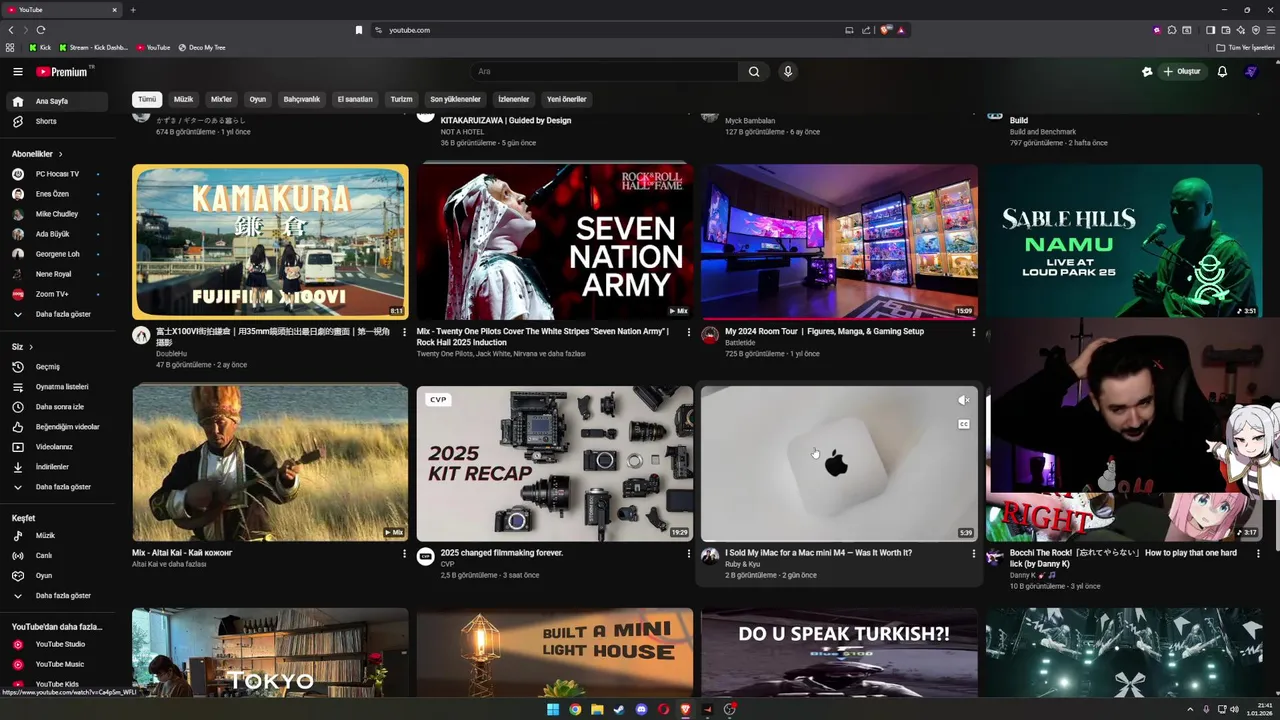The width and height of the screenshot is (1280, 720).
Task: Open options menu for My 2024 Room Tour
Action: pos(973,332)
